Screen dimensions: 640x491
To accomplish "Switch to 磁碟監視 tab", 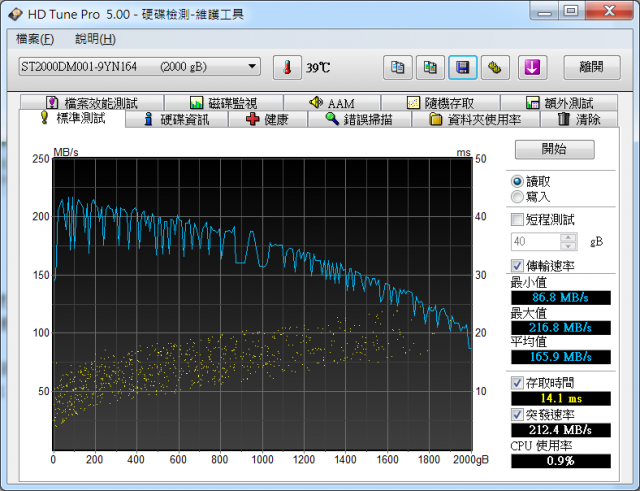I will [224, 102].
